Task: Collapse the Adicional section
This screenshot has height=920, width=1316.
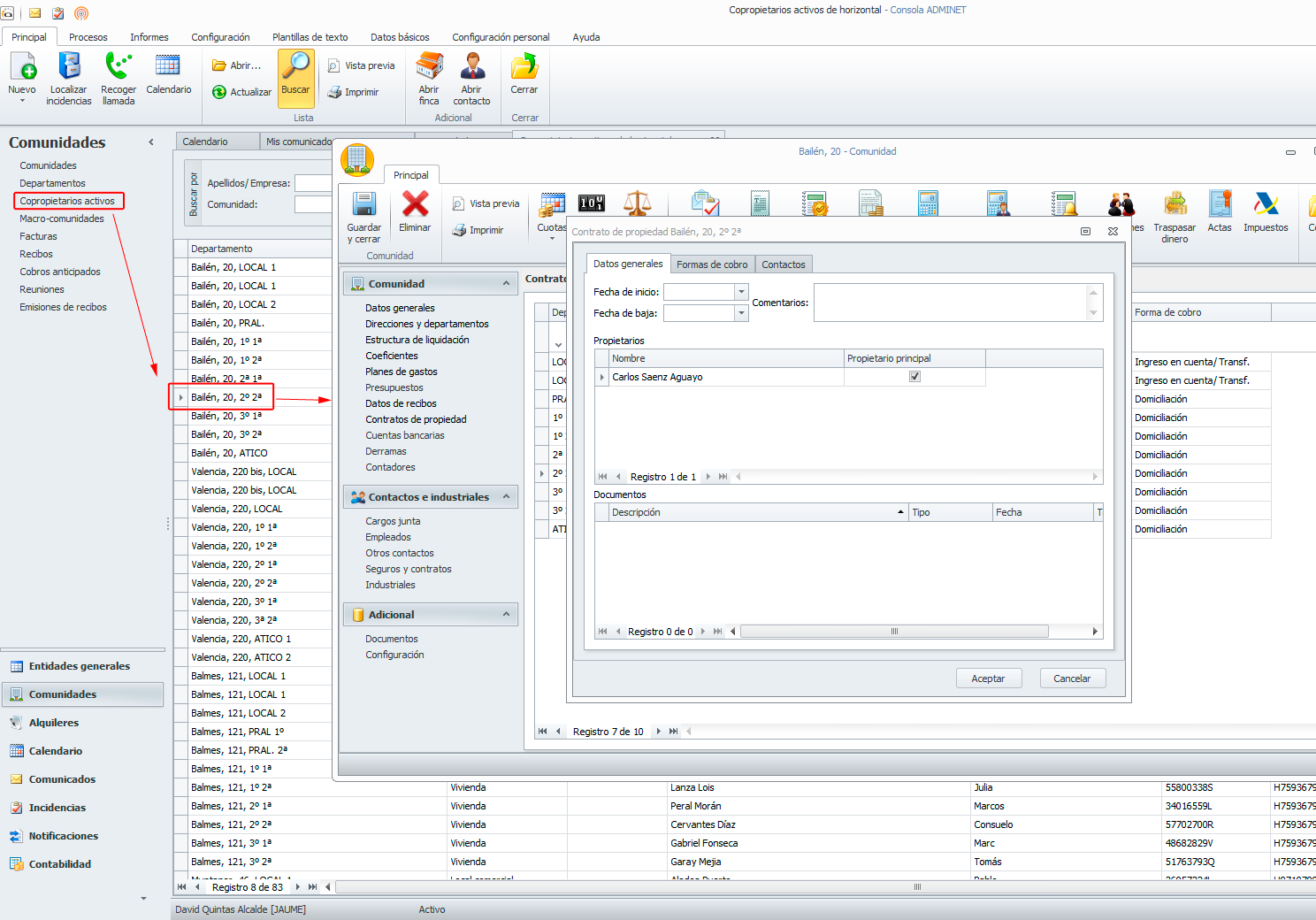Action: click(x=506, y=615)
